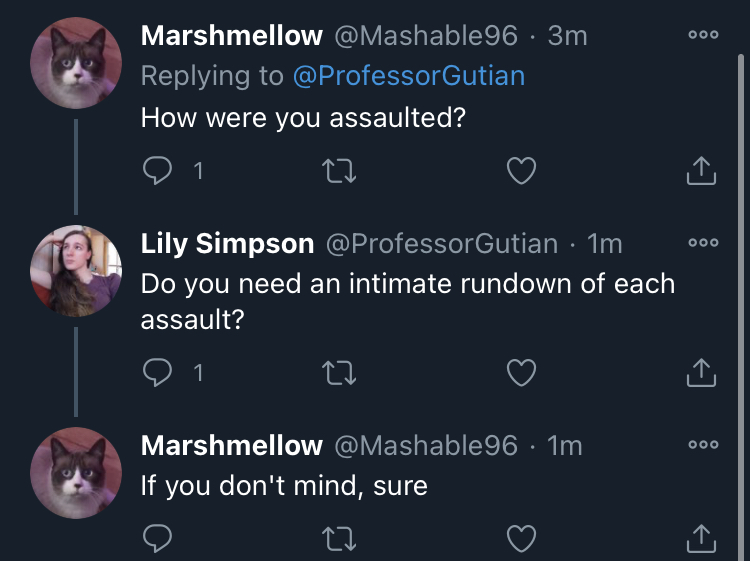
Task: View Lily Simpson's profile photo
Action: pyautogui.click(x=76, y=271)
